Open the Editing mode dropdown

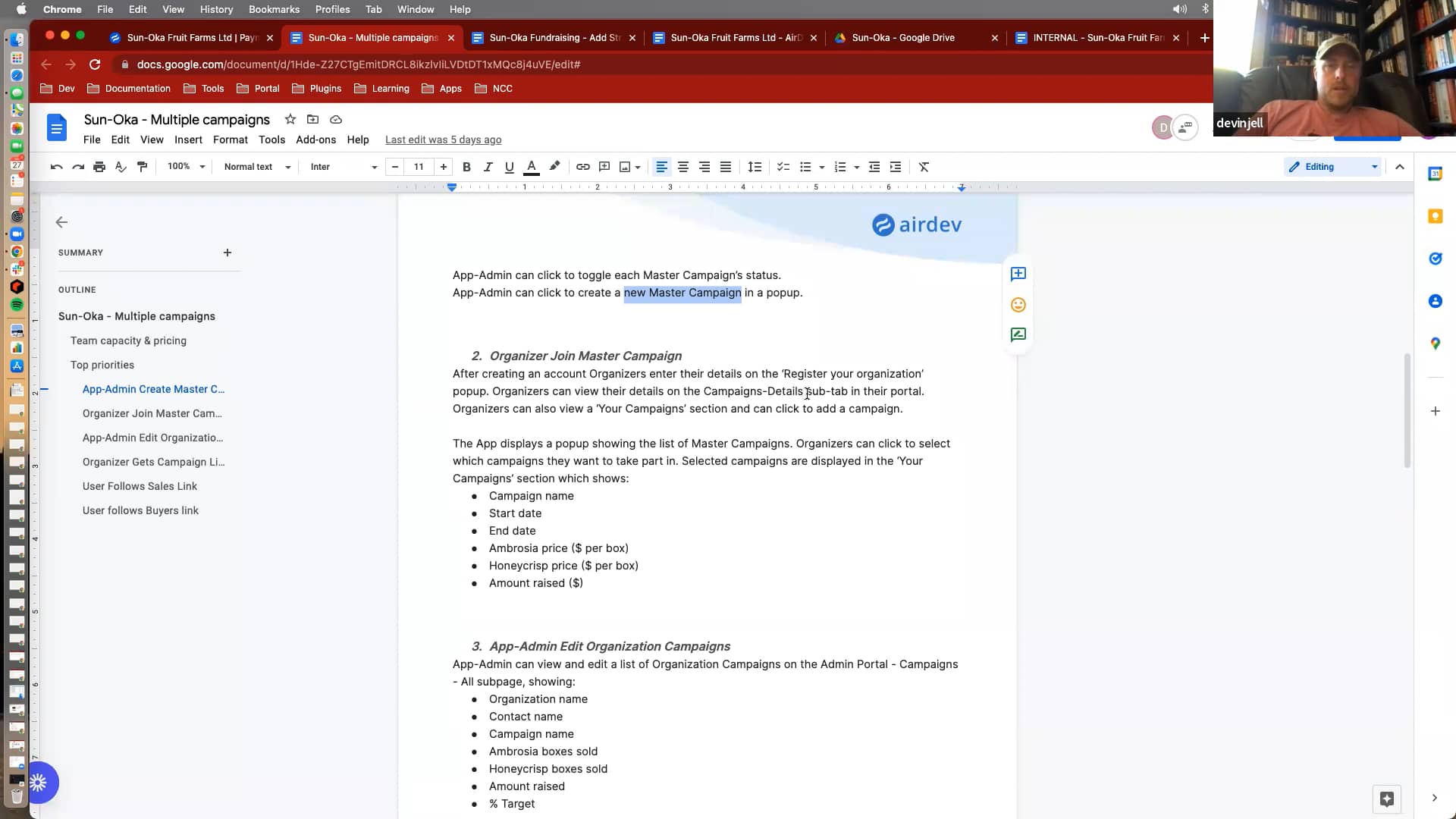pyautogui.click(x=1333, y=167)
